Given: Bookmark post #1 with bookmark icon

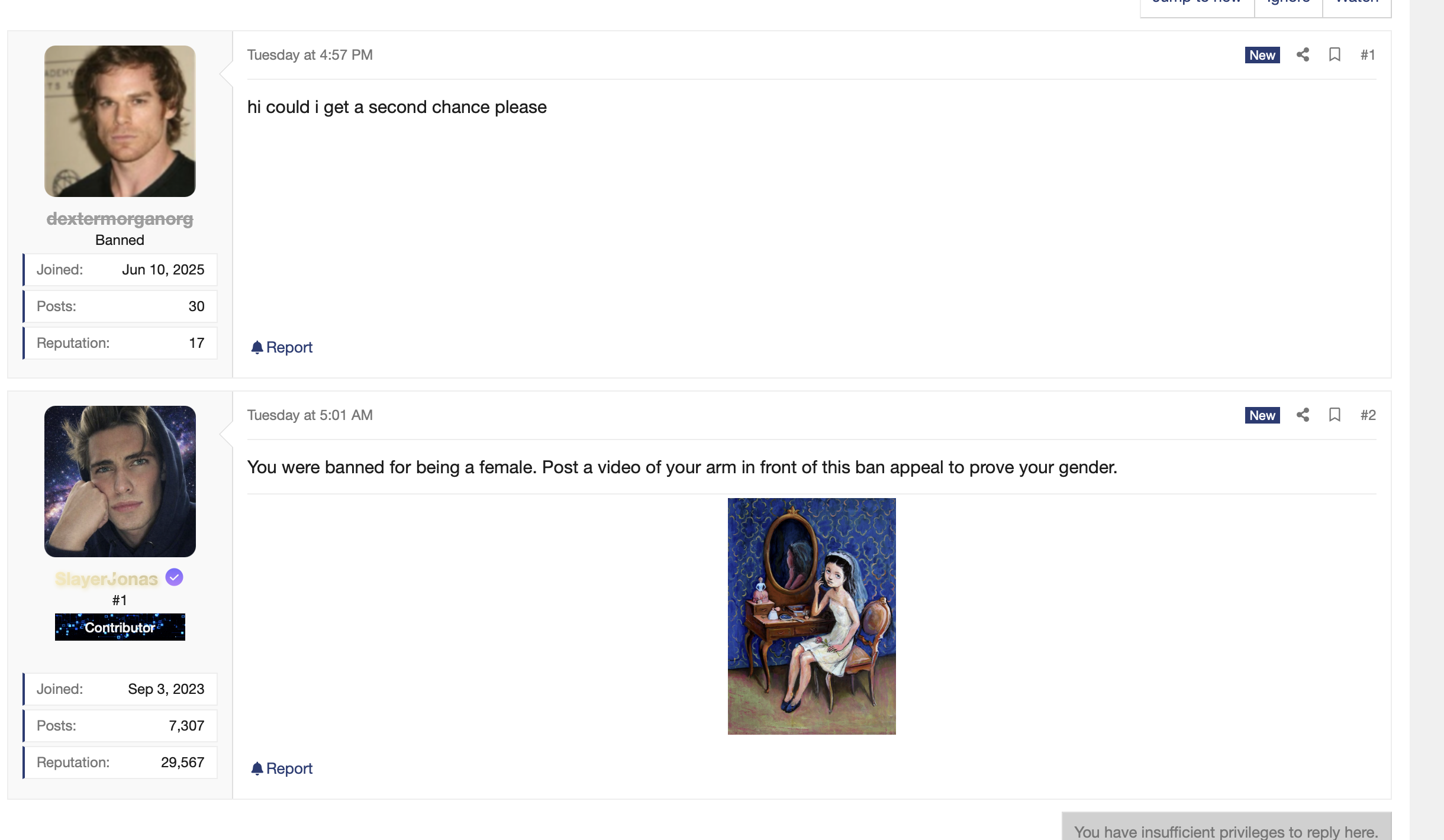Looking at the screenshot, I should tap(1335, 54).
